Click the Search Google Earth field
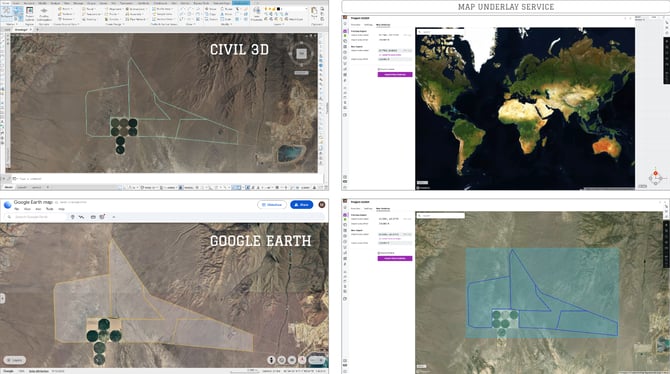This screenshot has width=670, height=374. coord(36,217)
